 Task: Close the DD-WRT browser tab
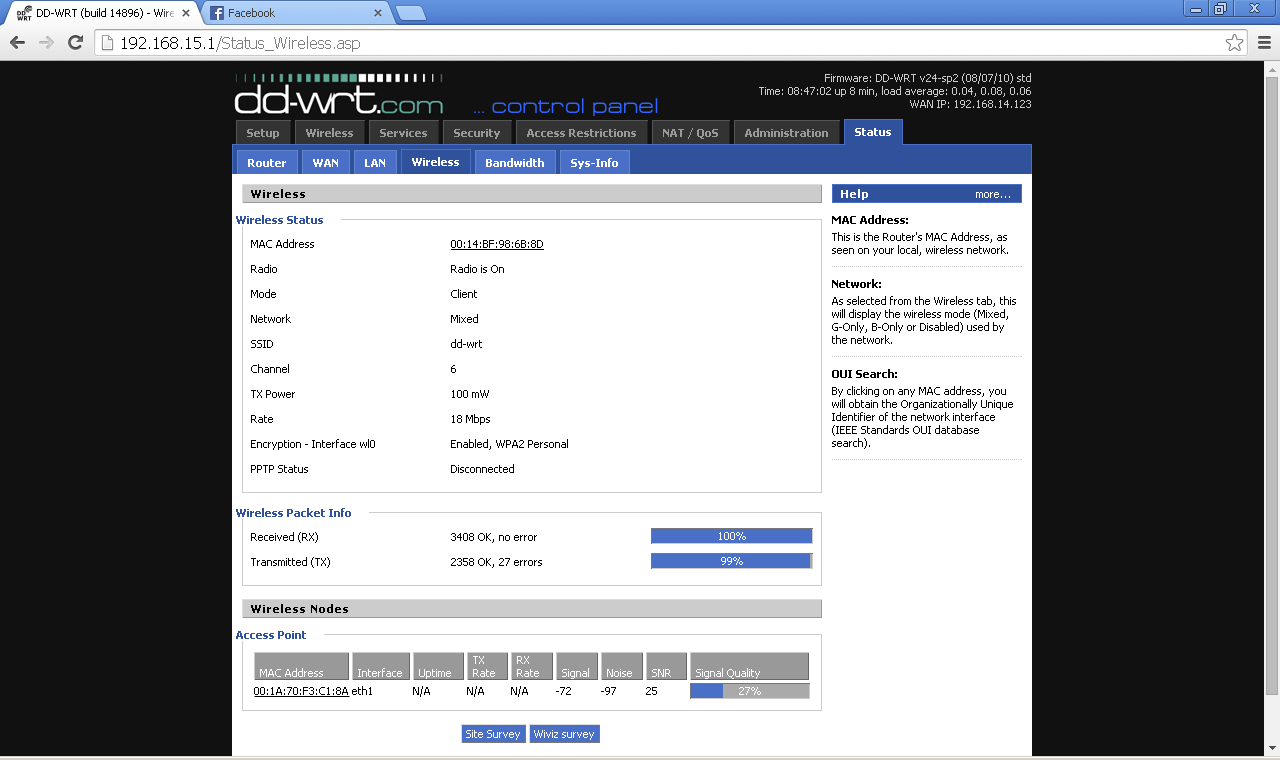pyautogui.click(x=186, y=13)
